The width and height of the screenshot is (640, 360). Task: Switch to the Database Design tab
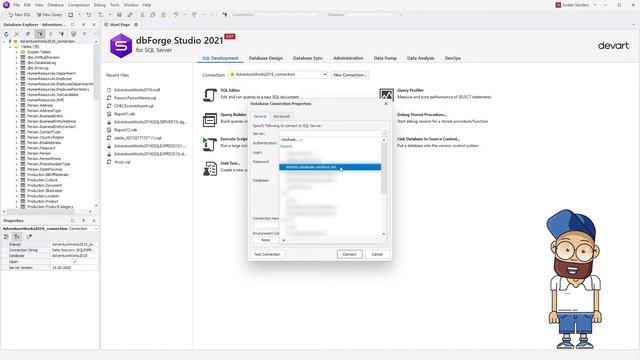[266, 58]
